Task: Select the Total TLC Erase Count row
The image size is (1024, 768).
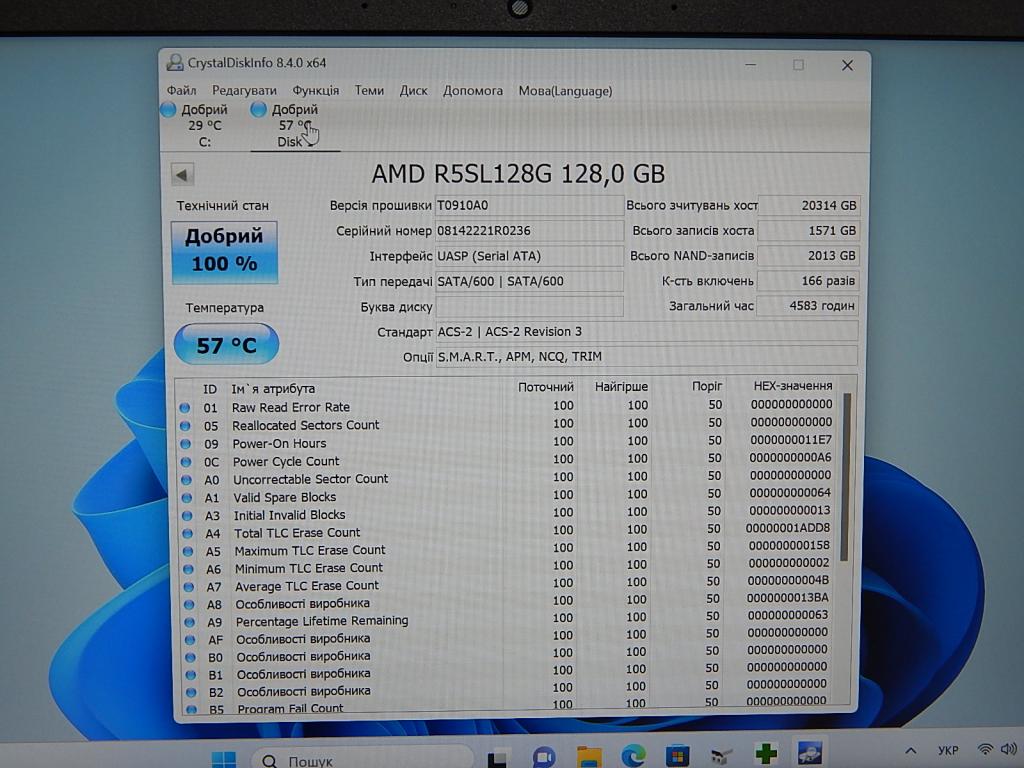Action: pyautogui.click(x=508, y=531)
